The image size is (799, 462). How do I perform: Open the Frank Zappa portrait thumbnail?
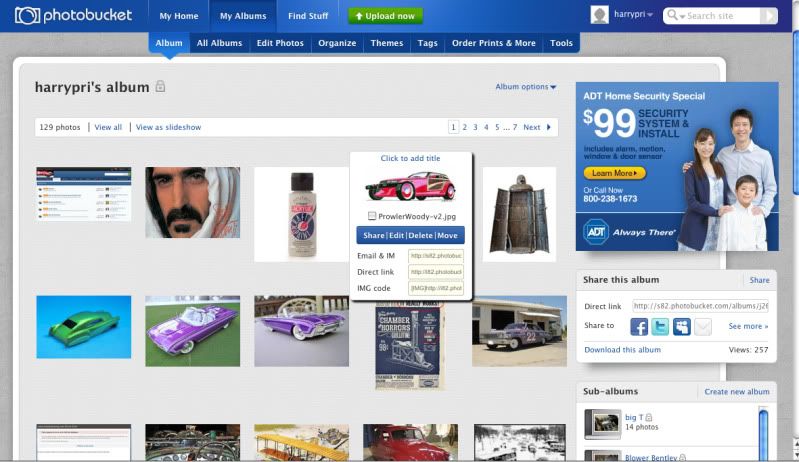(x=192, y=202)
